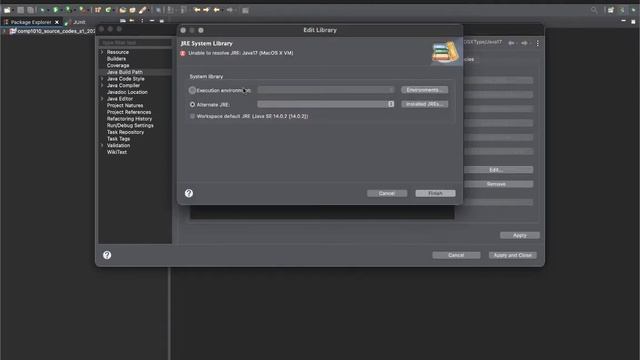The image size is (640, 360).
Task: Expand the Java Editor node
Action: 102,99
